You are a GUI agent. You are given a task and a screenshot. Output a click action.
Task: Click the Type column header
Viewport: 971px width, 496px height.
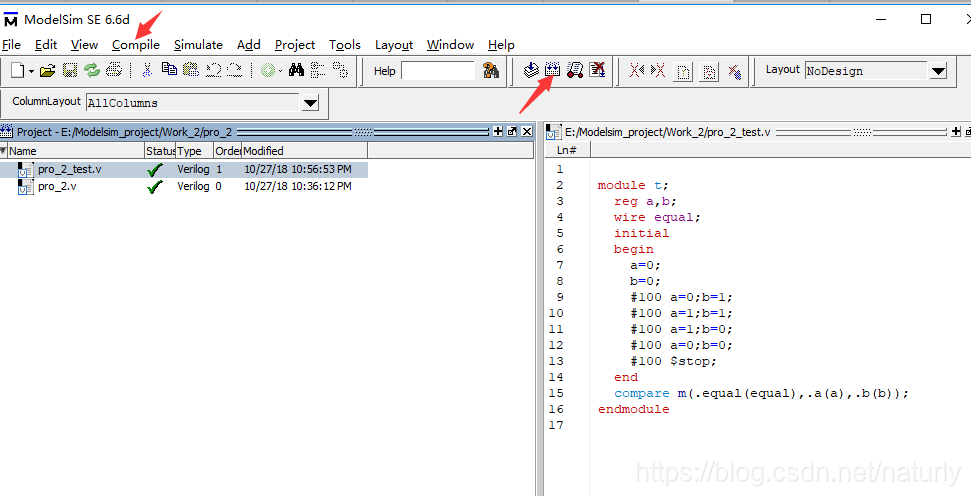194,150
